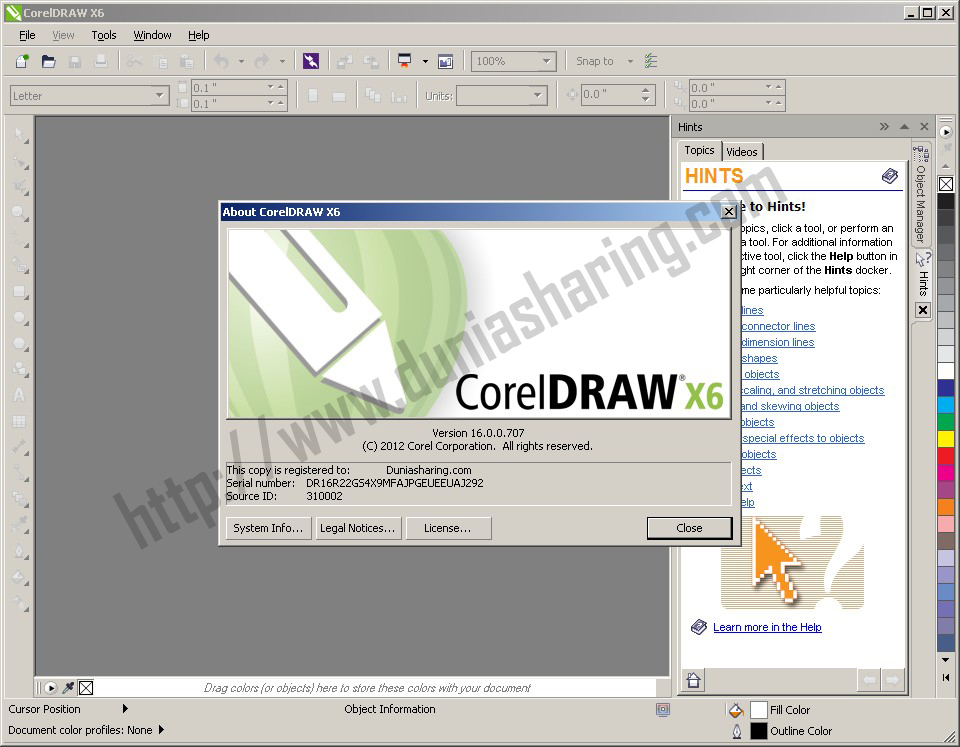Select the Polygon tool in the toolbox
Viewport: 960px width, 747px height.
[x=21, y=343]
